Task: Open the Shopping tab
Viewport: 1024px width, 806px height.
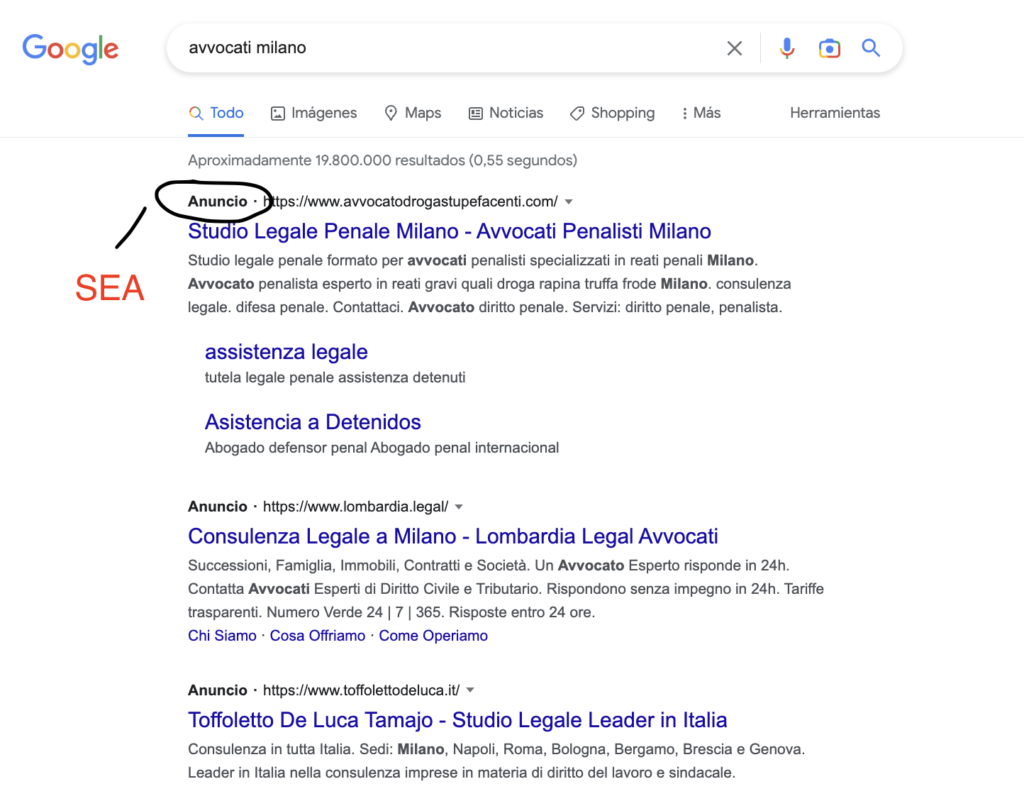Action: [613, 113]
